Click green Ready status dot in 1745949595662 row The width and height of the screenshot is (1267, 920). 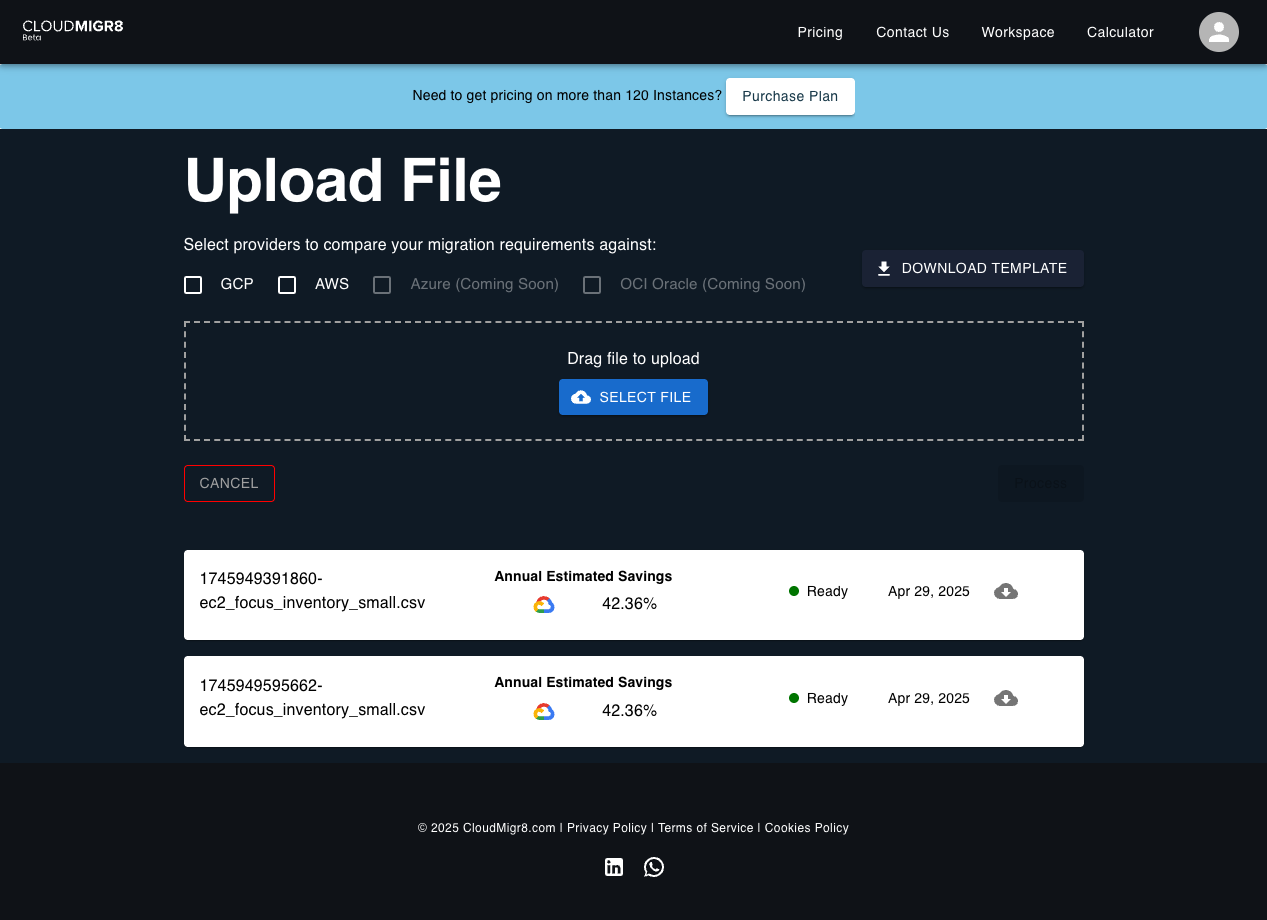[794, 698]
